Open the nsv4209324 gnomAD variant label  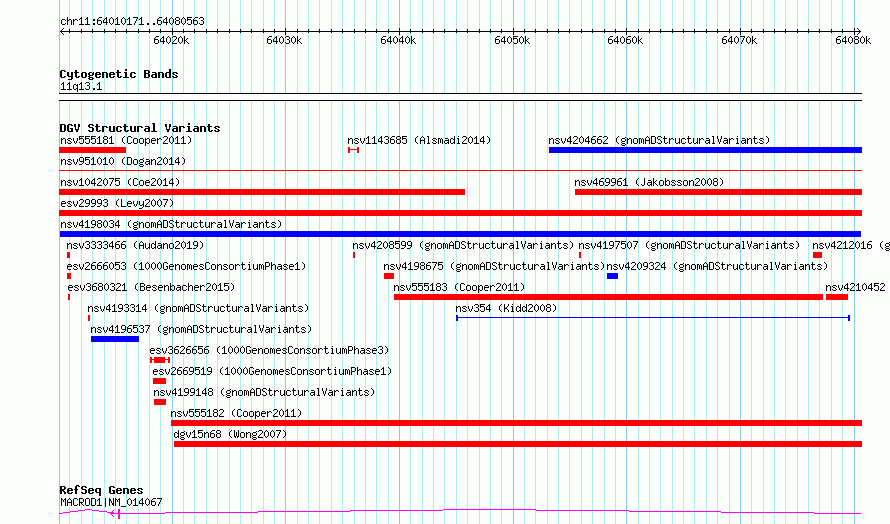pyautogui.click(x=717, y=266)
